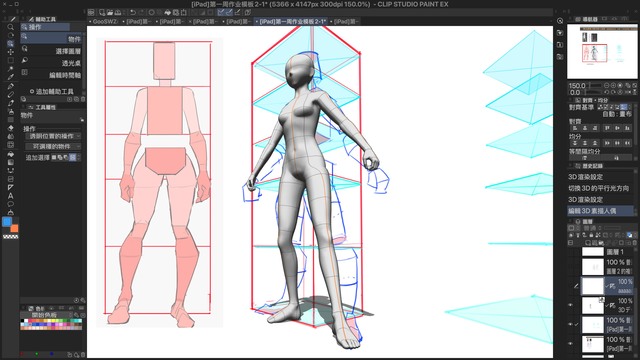Select the Eraser tool
640x360 pixels.
(x=11, y=128)
